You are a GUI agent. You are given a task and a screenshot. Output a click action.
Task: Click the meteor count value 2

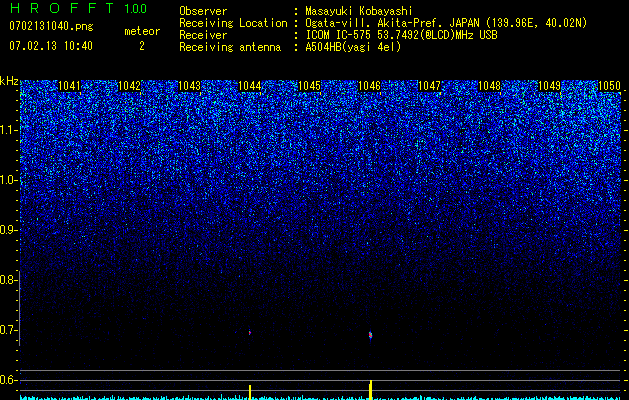click(x=142, y=46)
